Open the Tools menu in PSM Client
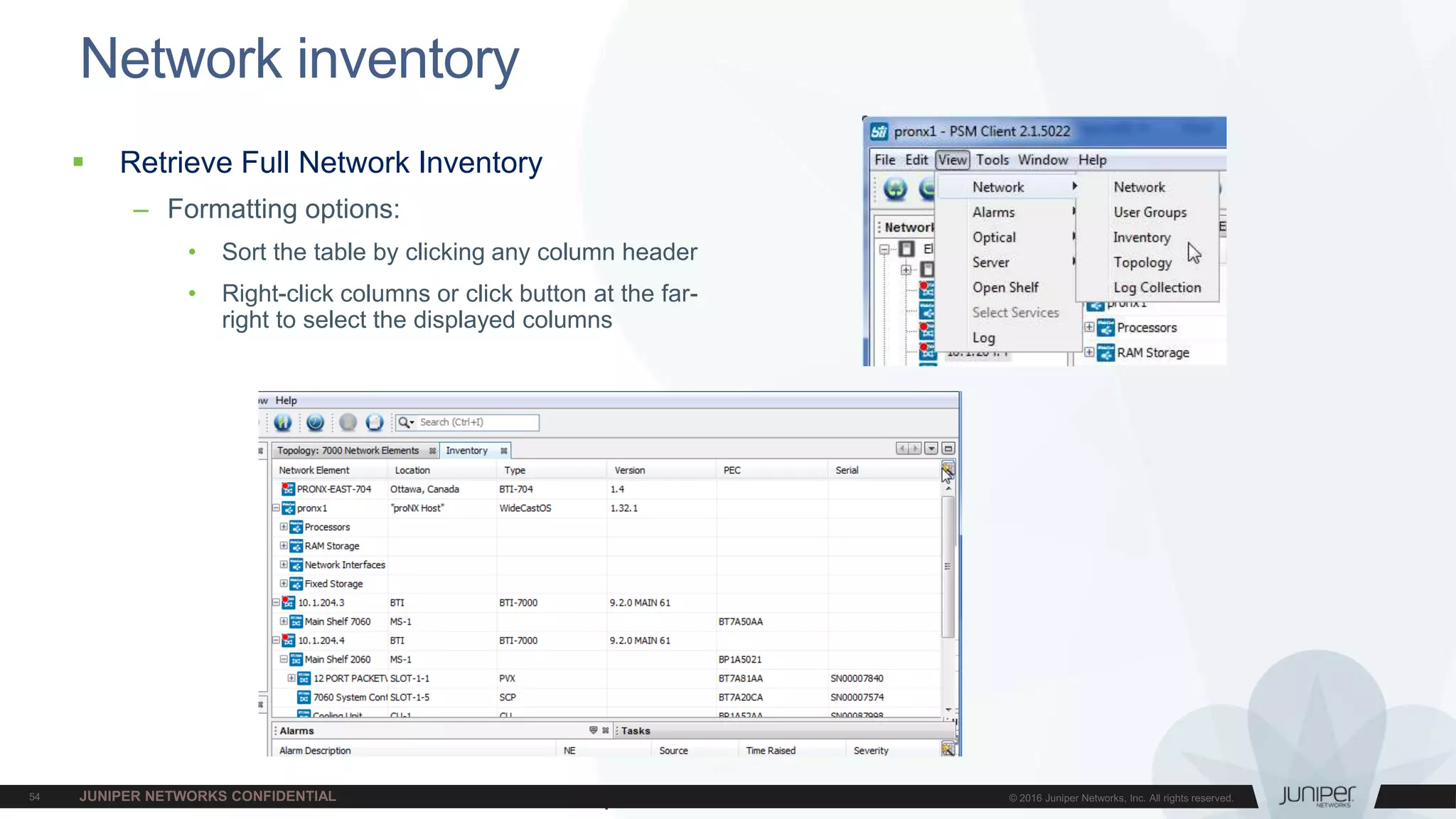Viewport: 1456px width, 819px height. (992, 160)
